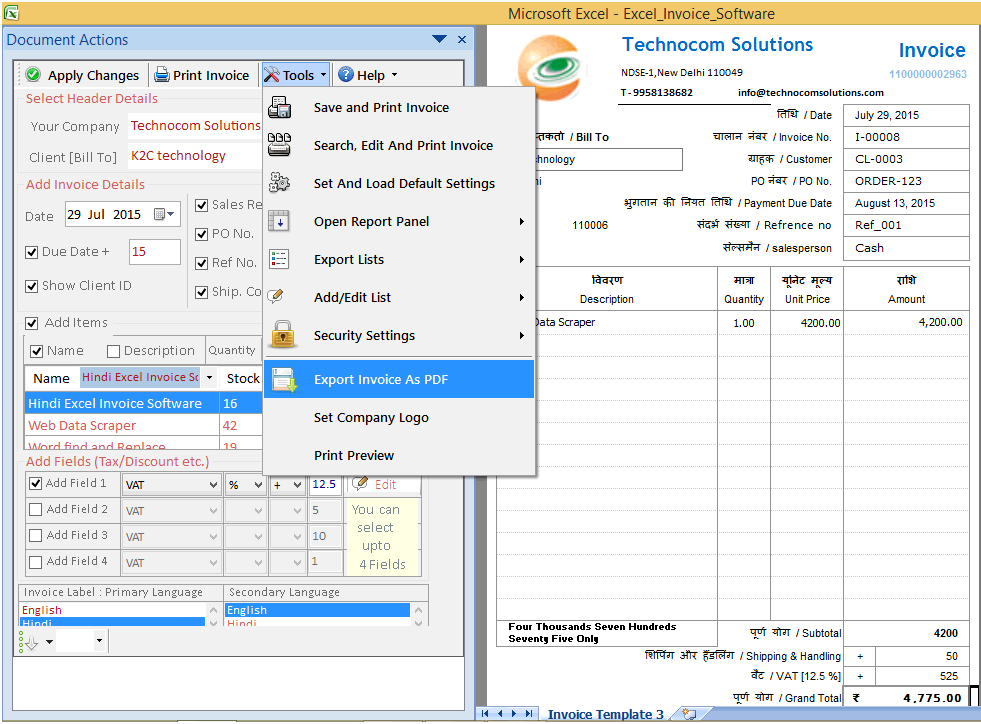981x724 pixels.
Task: Open the VAT dropdown for Add Field 1
Action: (x=171, y=484)
